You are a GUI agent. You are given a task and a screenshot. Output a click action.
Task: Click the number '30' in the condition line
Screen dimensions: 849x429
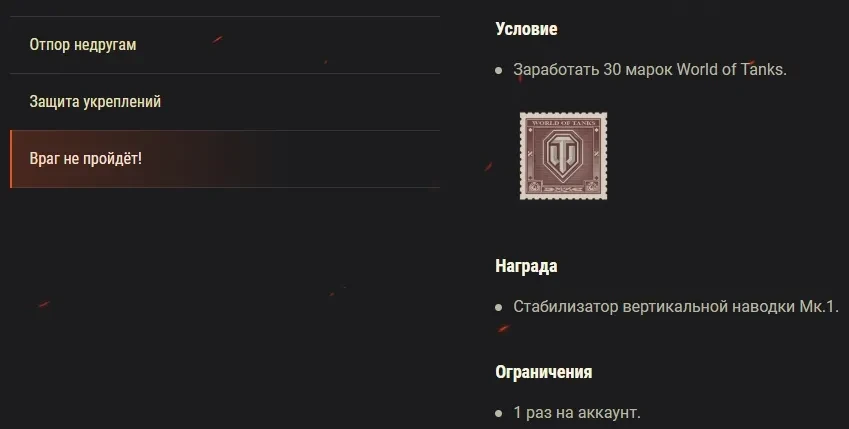click(x=612, y=70)
